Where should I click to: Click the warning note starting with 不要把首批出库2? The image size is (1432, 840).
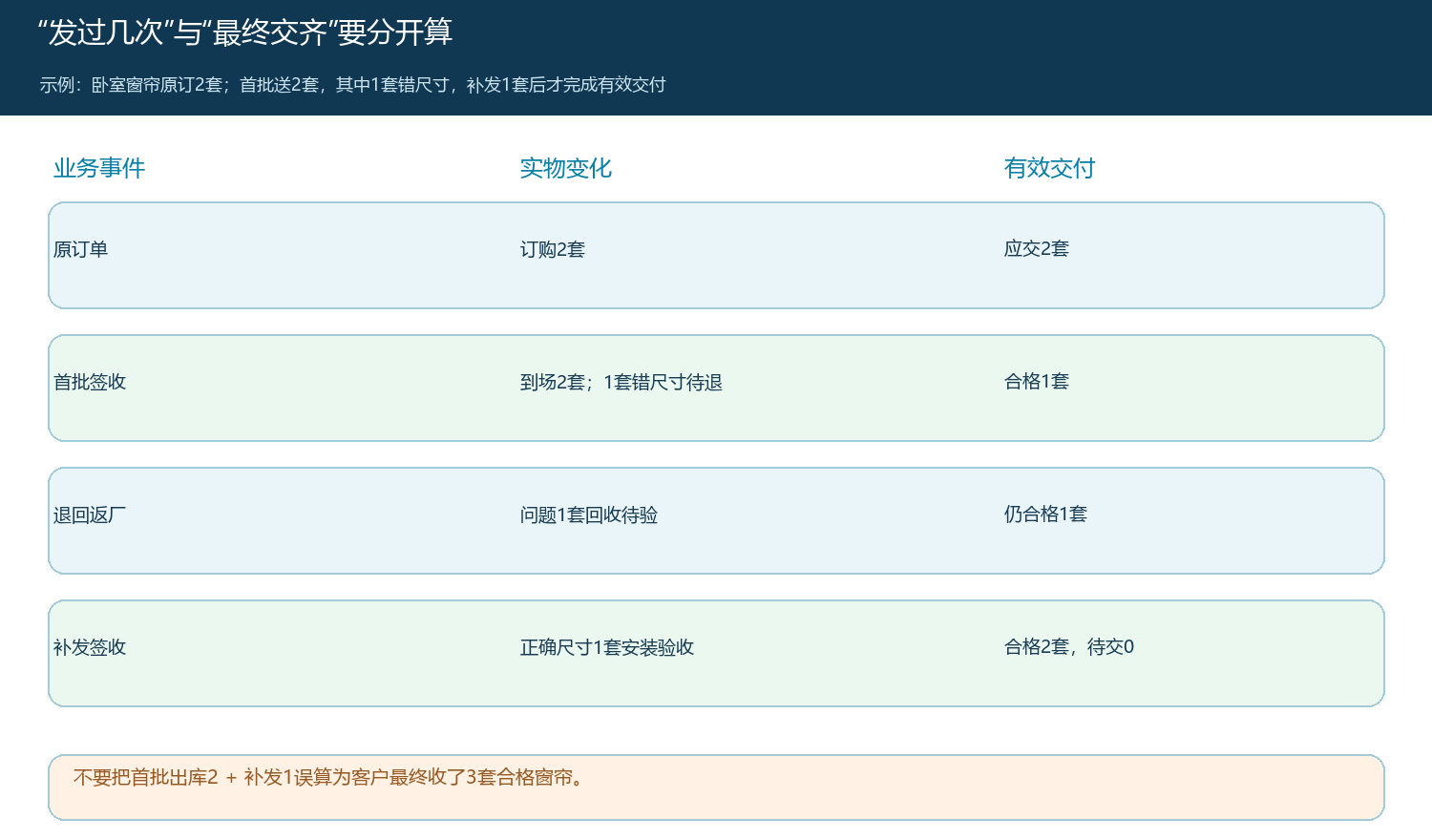(x=331, y=777)
